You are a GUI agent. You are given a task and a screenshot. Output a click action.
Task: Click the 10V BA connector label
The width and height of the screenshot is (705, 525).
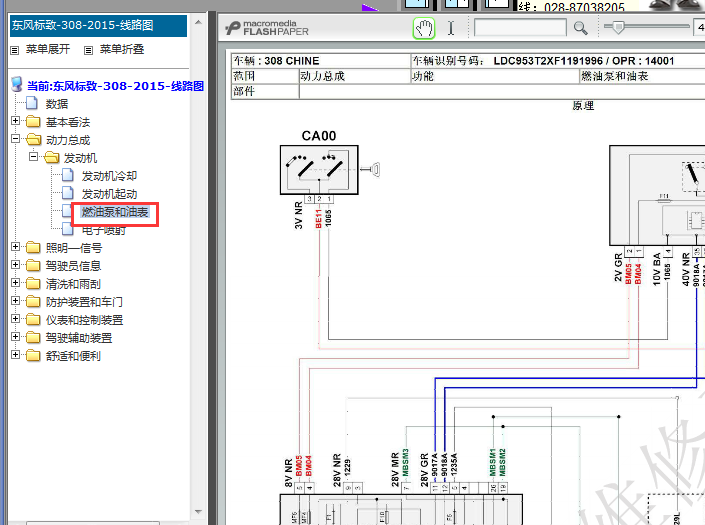(x=656, y=269)
